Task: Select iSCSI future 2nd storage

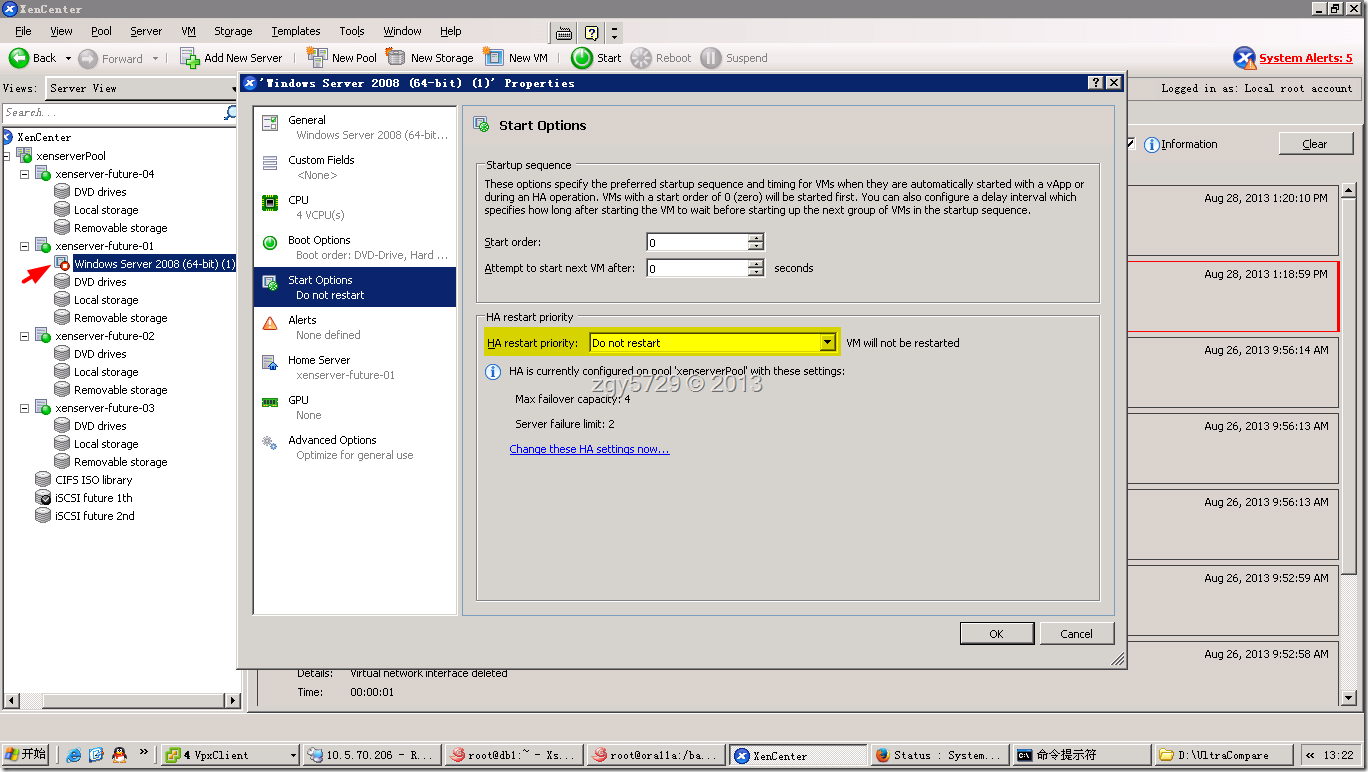Action: coord(94,516)
